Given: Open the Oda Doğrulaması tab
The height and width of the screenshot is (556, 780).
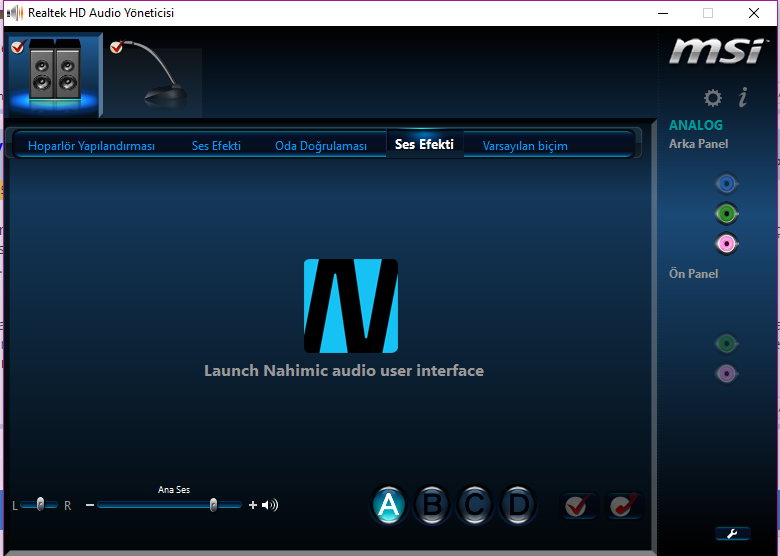Looking at the screenshot, I should (321, 146).
